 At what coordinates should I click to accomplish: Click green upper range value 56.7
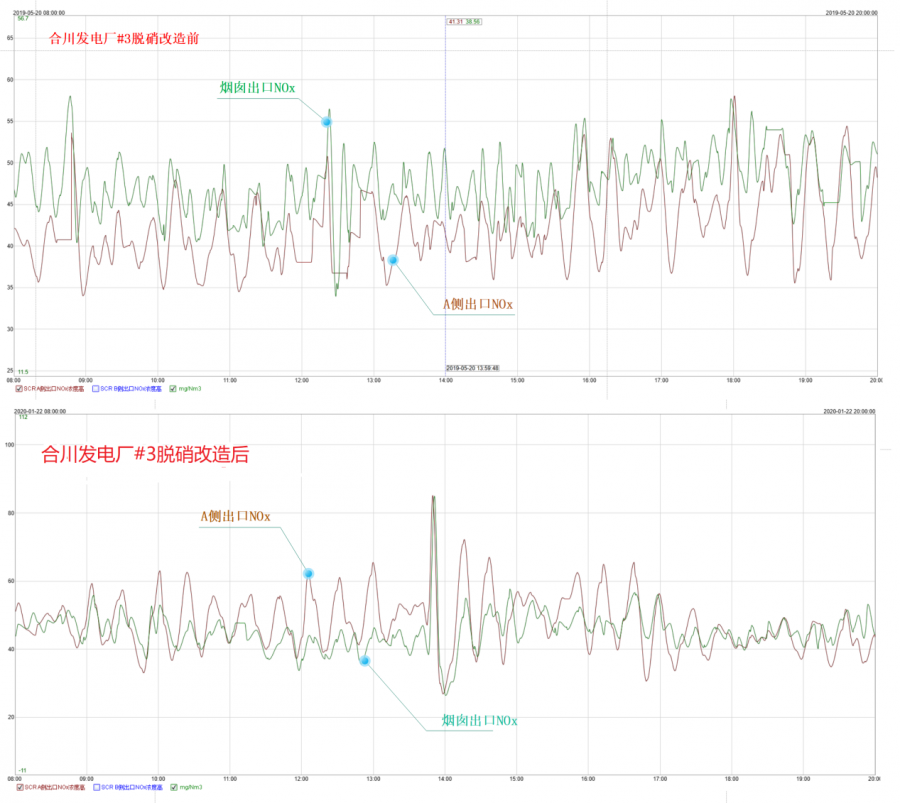(x=23, y=18)
